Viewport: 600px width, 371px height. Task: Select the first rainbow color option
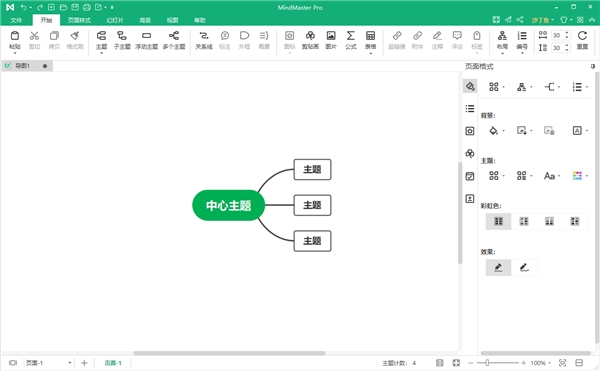tap(498, 221)
